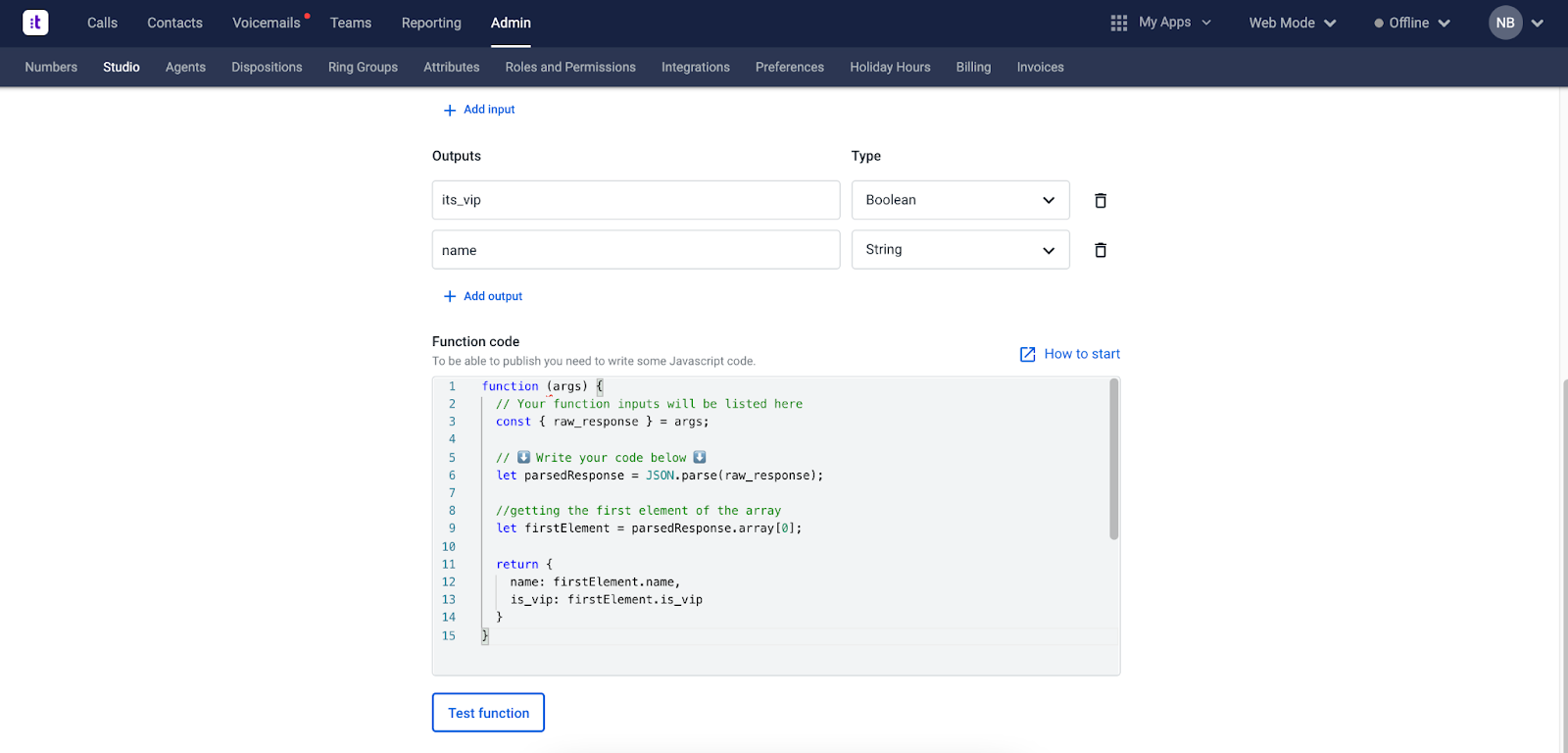Click the 'function (args) {' code line
This screenshot has height=753, width=1568.
pos(543,386)
